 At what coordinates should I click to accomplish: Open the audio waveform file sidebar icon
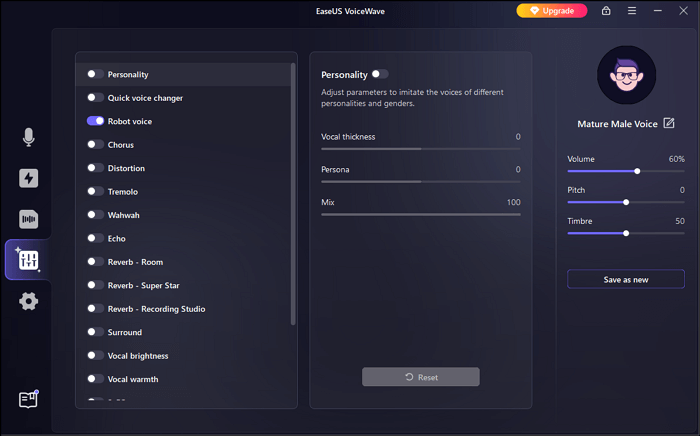coord(29,219)
